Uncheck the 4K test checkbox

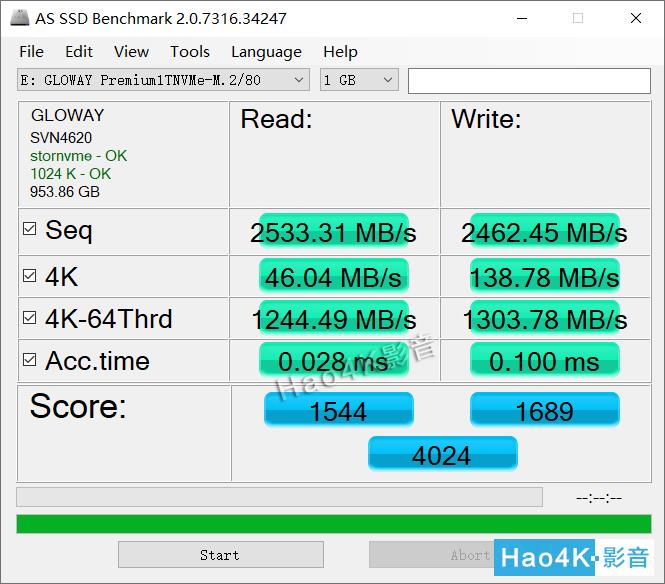pos(30,276)
